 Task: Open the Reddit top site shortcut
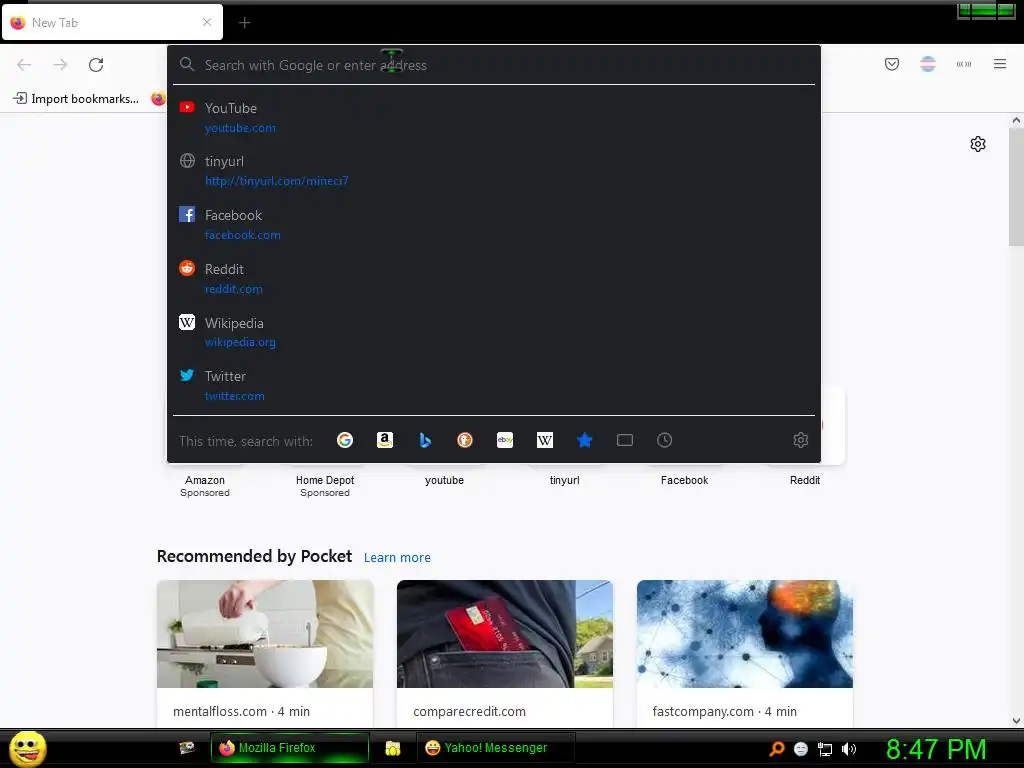tap(805, 480)
